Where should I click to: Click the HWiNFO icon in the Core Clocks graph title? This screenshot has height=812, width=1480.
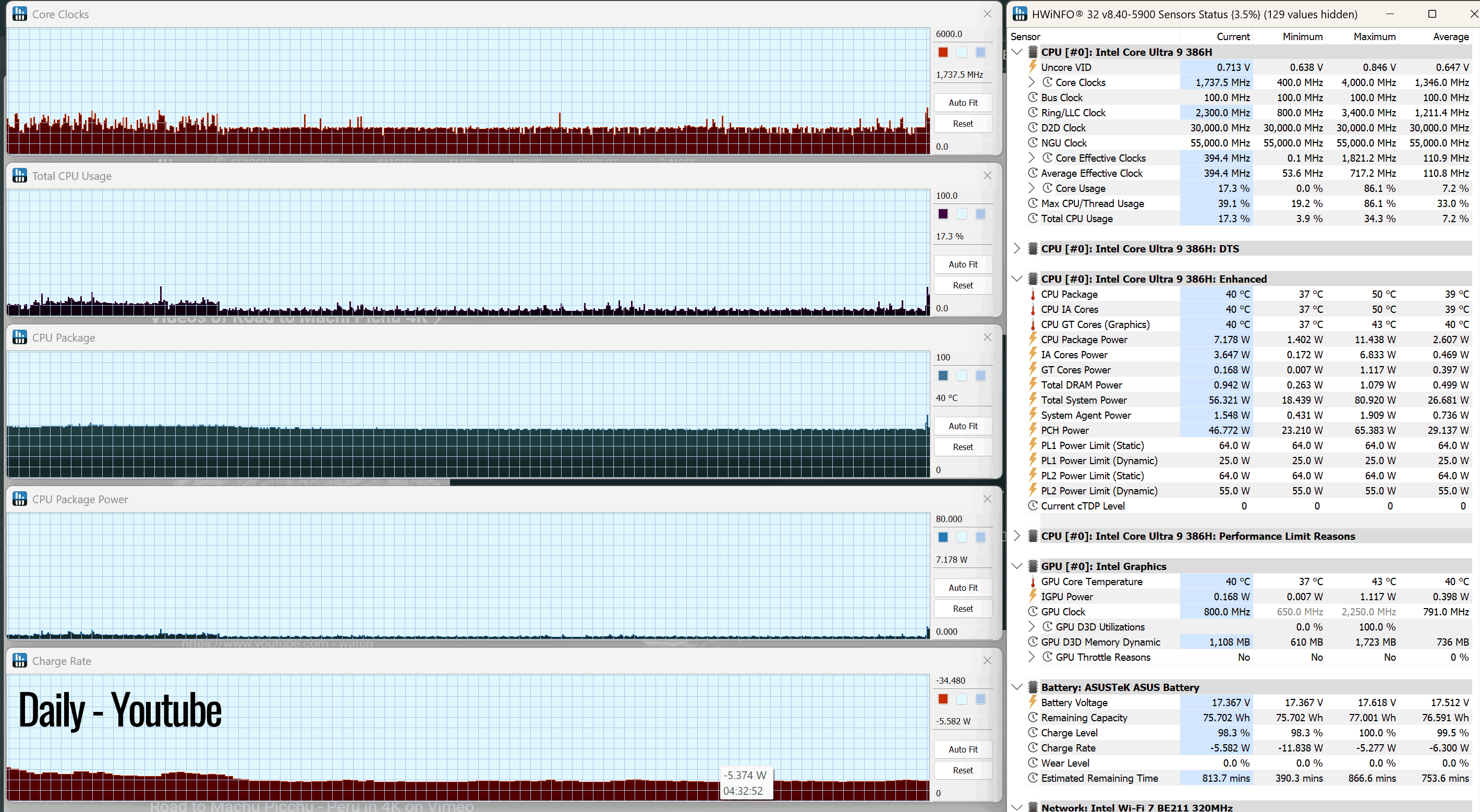click(19, 14)
